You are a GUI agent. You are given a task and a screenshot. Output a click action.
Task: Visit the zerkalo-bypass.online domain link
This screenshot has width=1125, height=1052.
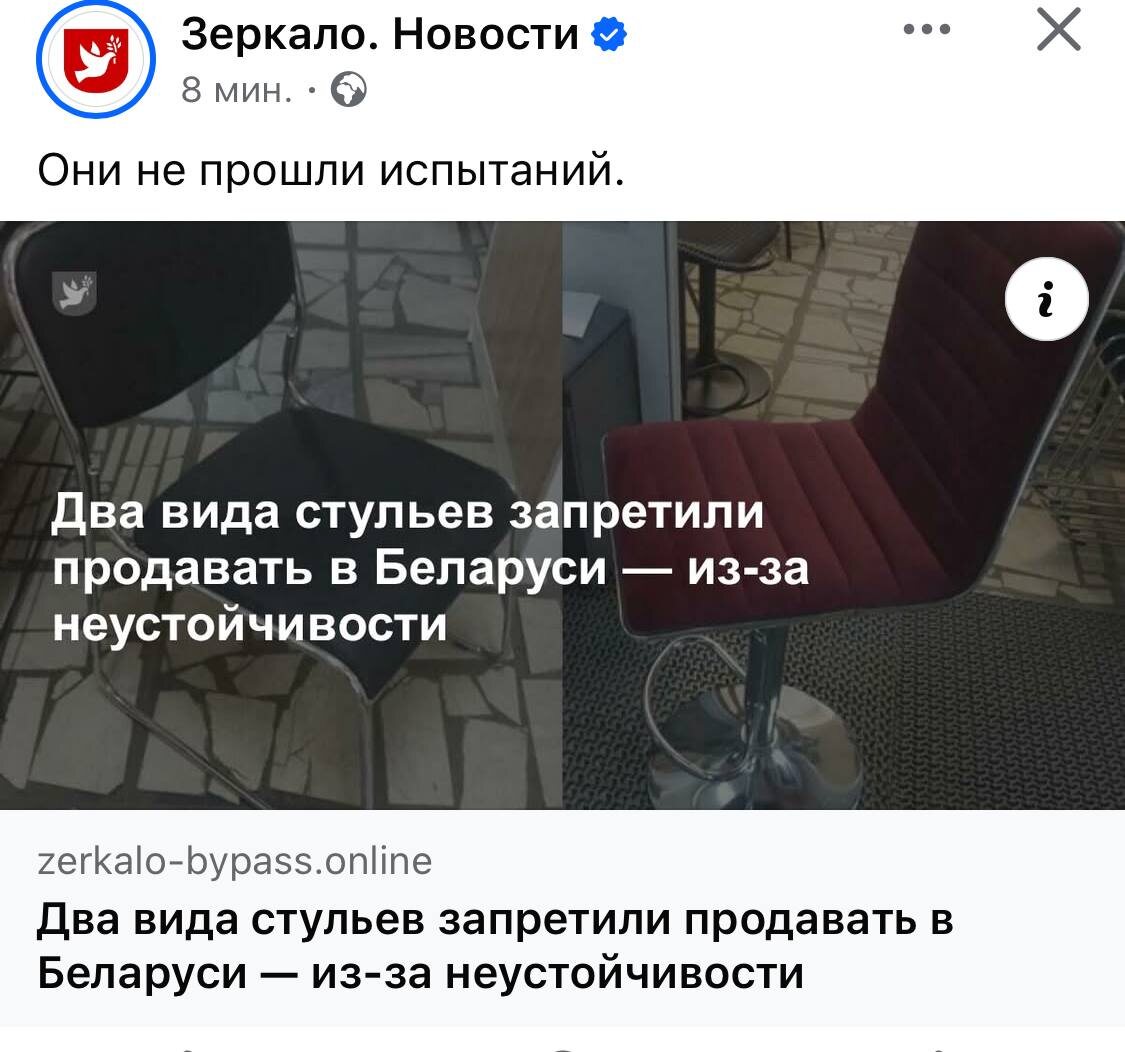point(235,860)
